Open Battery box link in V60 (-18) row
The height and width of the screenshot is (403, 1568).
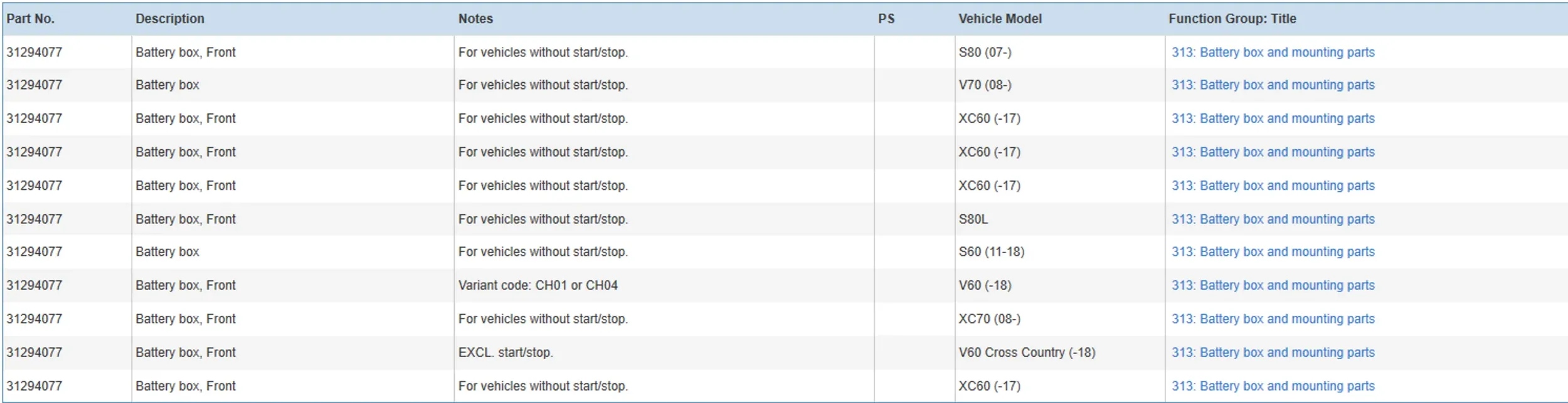(1273, 285)
